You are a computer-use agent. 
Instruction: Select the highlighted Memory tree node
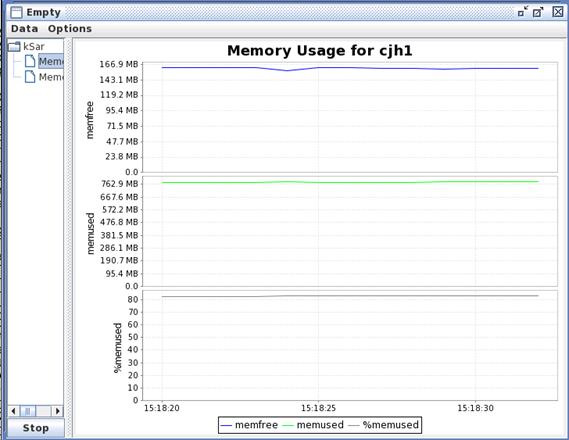coord(51,61)
